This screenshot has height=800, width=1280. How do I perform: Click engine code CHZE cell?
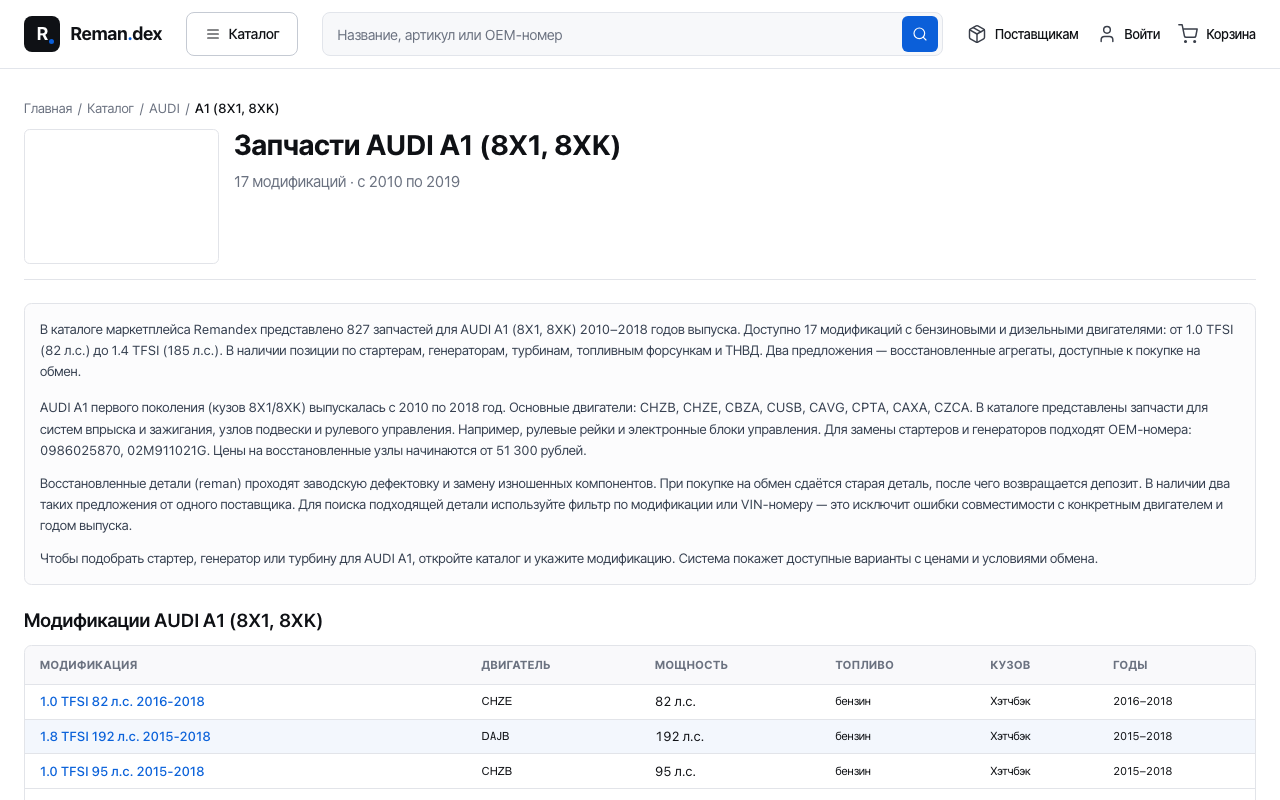click(497, 701)
